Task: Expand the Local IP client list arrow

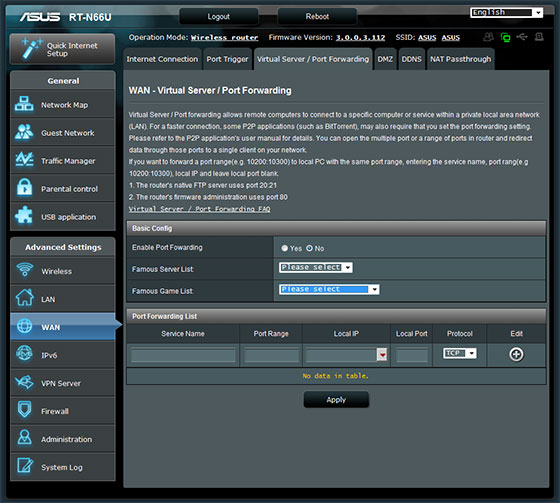Action: pos(382,355)
